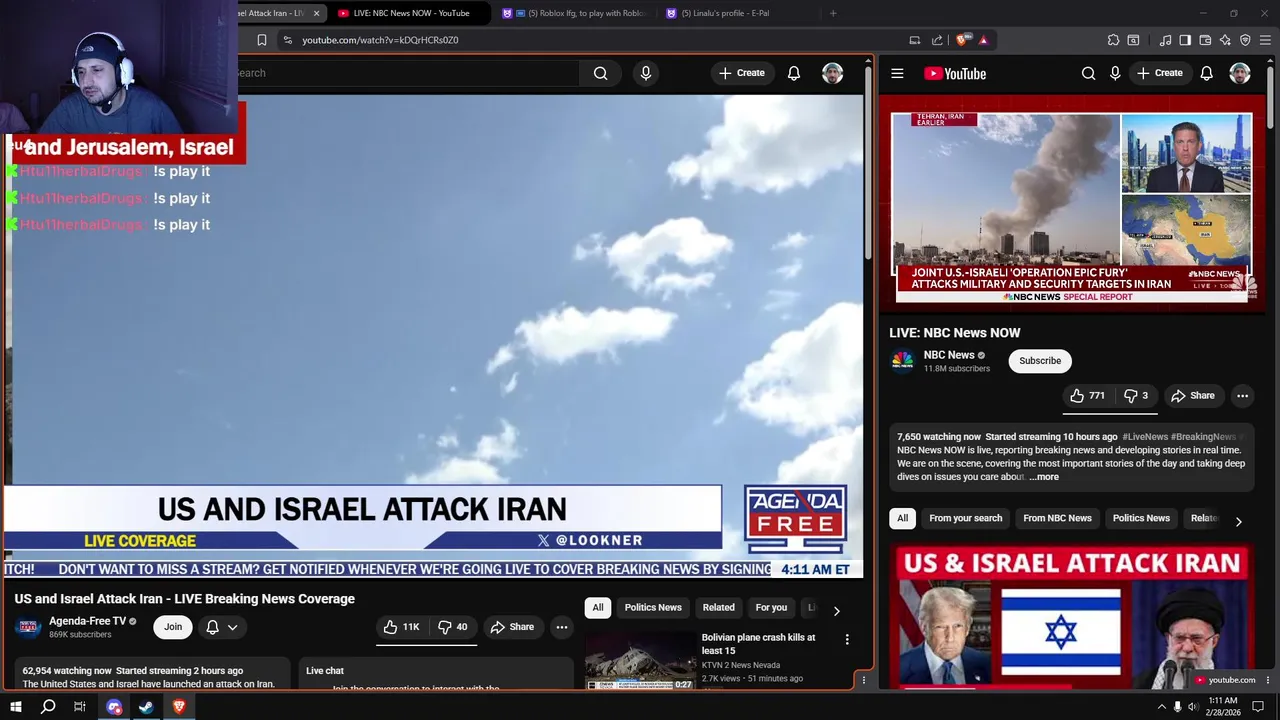1280x720 pixels.
Task: Toggle volume speaker icon in system tray
Action: 1194,707
